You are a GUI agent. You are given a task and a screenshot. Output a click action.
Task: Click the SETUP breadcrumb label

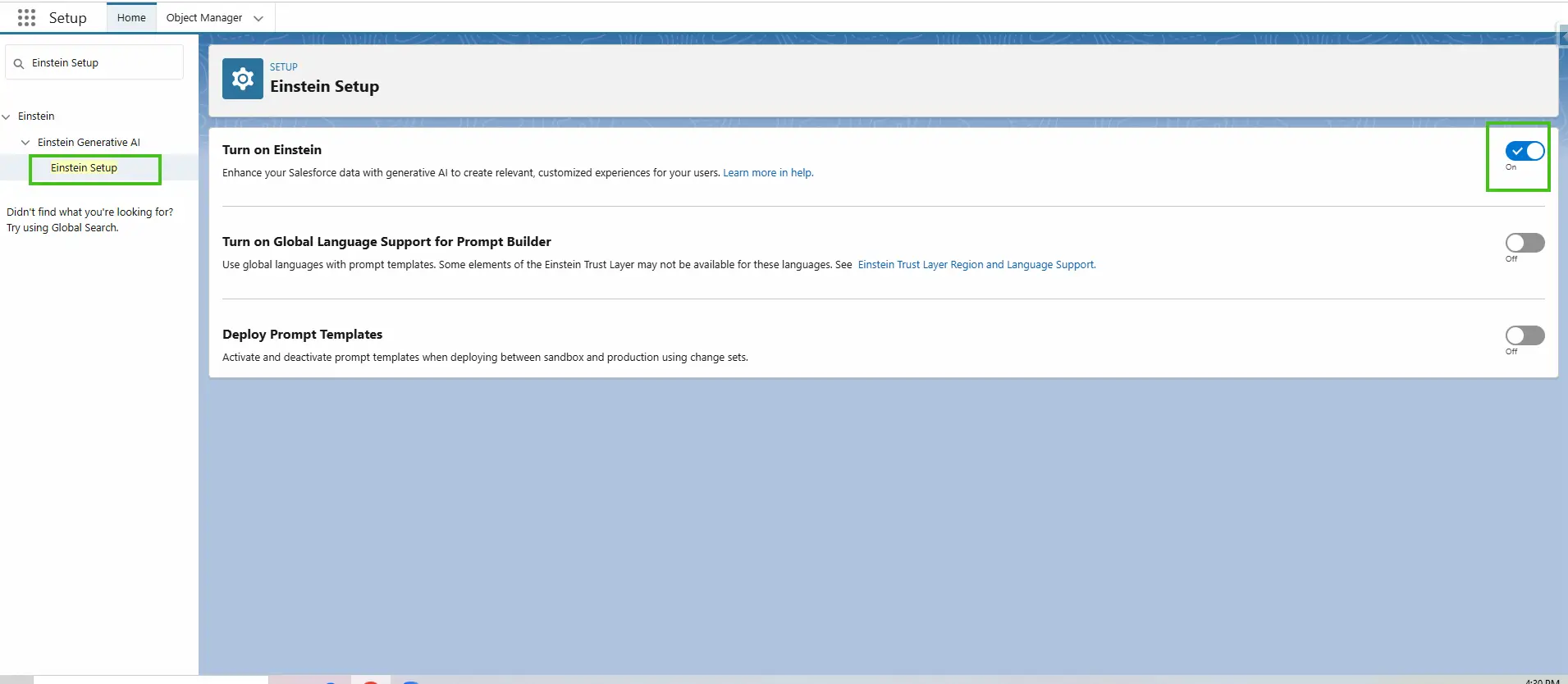coord(283,67)
